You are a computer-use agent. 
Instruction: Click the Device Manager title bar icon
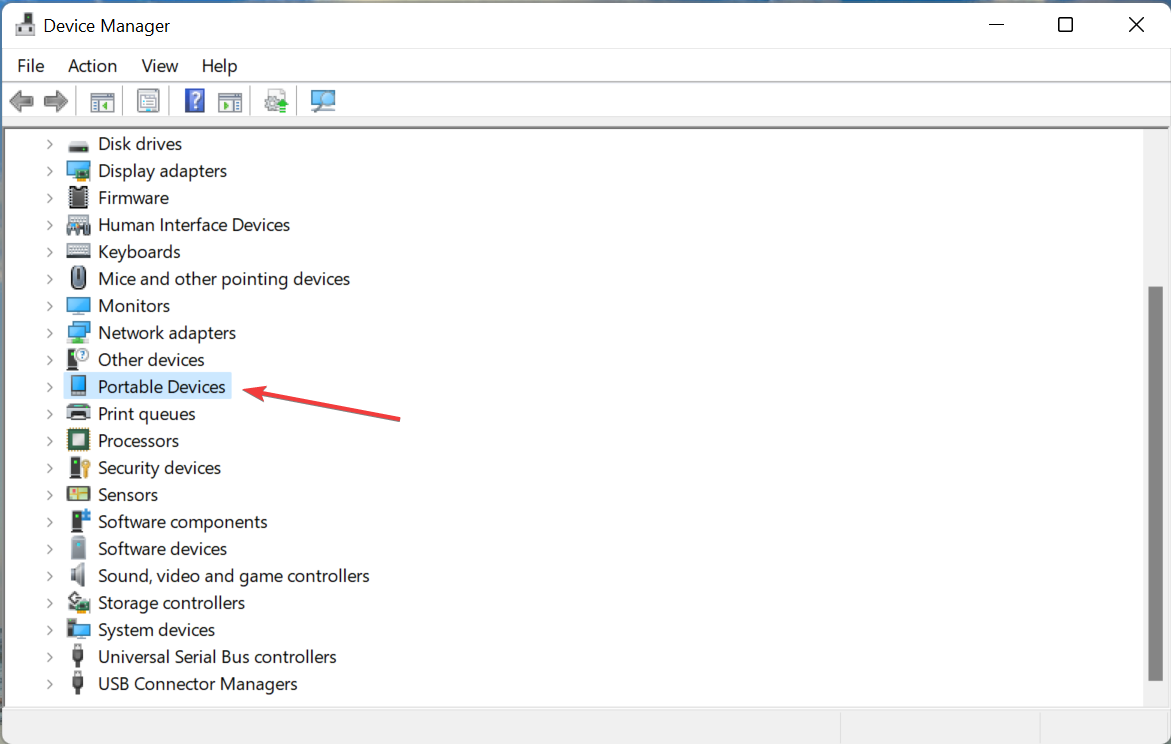pos(25,25)
